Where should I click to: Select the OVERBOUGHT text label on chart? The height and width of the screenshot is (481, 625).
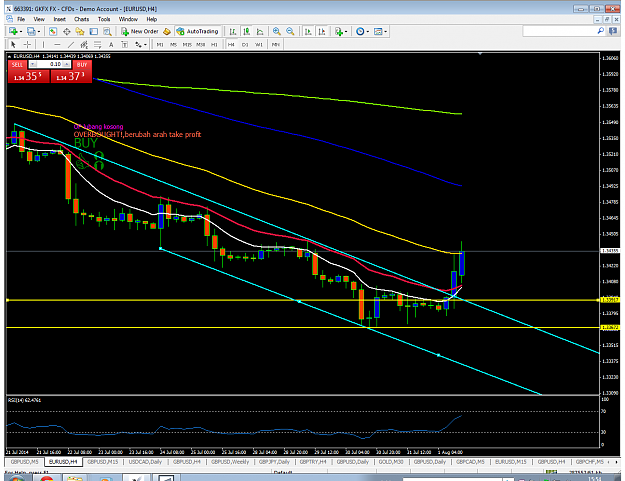point(137,135)
